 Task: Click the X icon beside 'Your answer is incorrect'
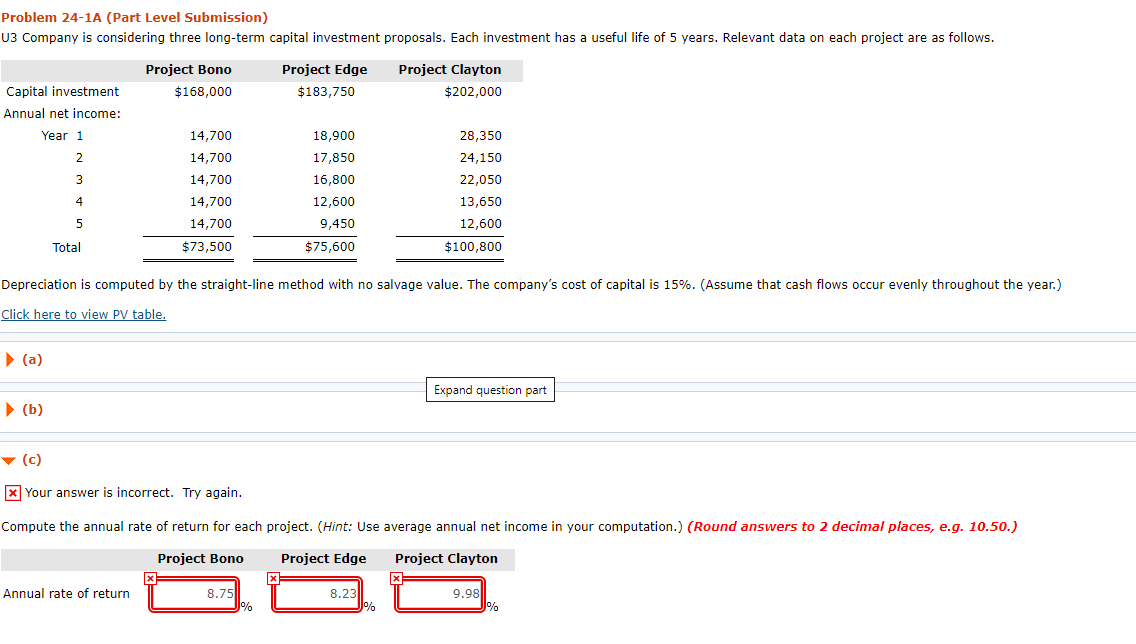pyautogui.click(x=10, y=492)
